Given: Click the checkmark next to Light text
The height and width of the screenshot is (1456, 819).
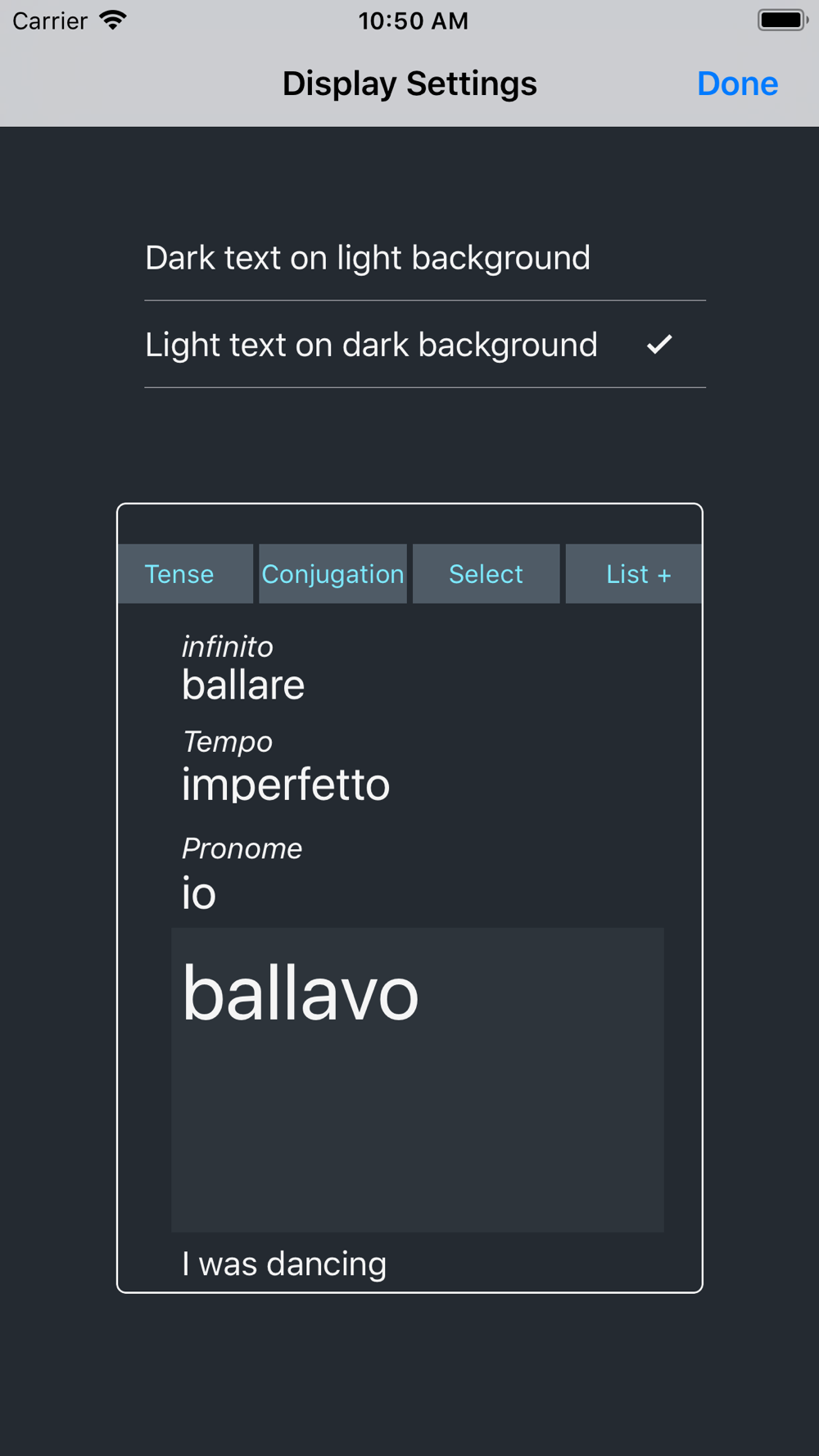Looking at the screenshot, I should [x=659, y=344].
